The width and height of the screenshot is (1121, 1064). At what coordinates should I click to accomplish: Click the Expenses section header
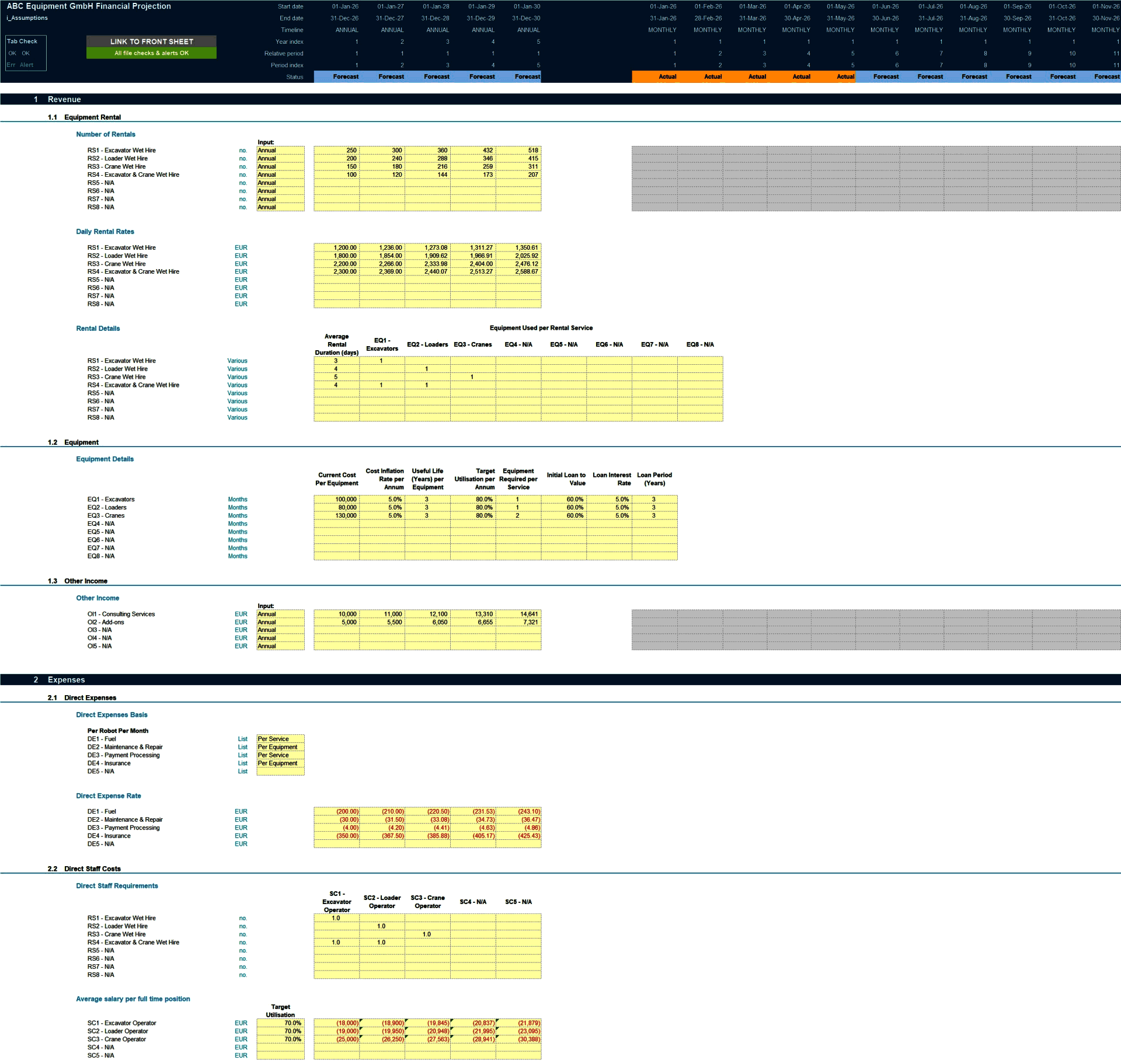pos(66,679)
